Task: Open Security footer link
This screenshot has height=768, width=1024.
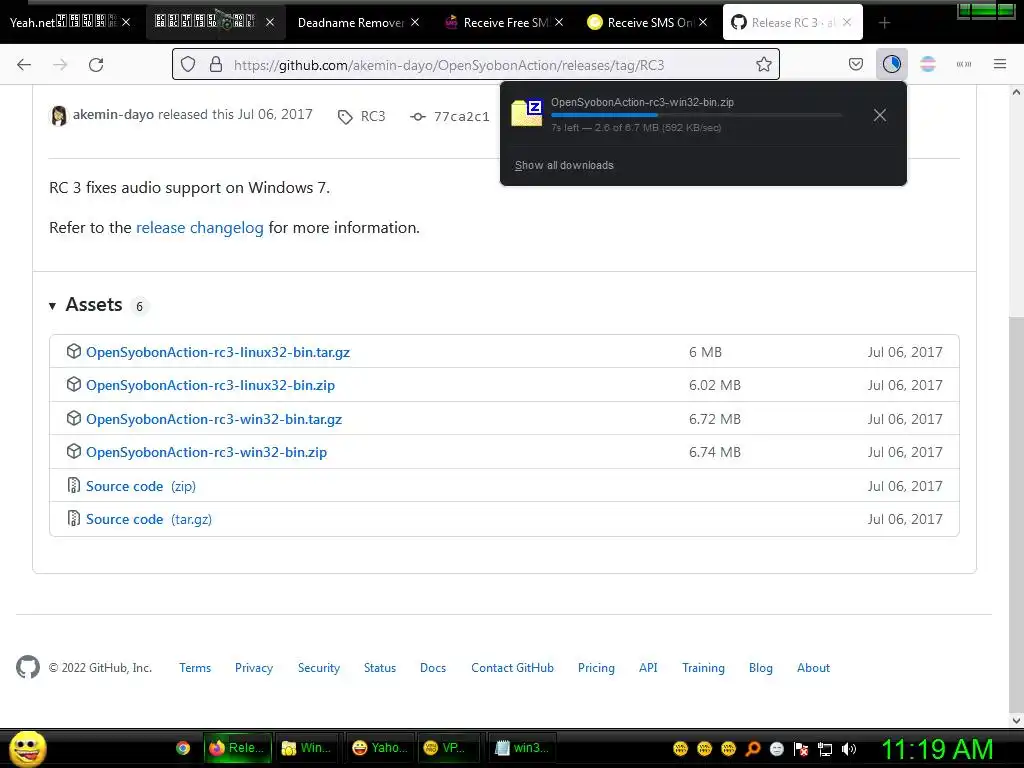Action: 319,667
